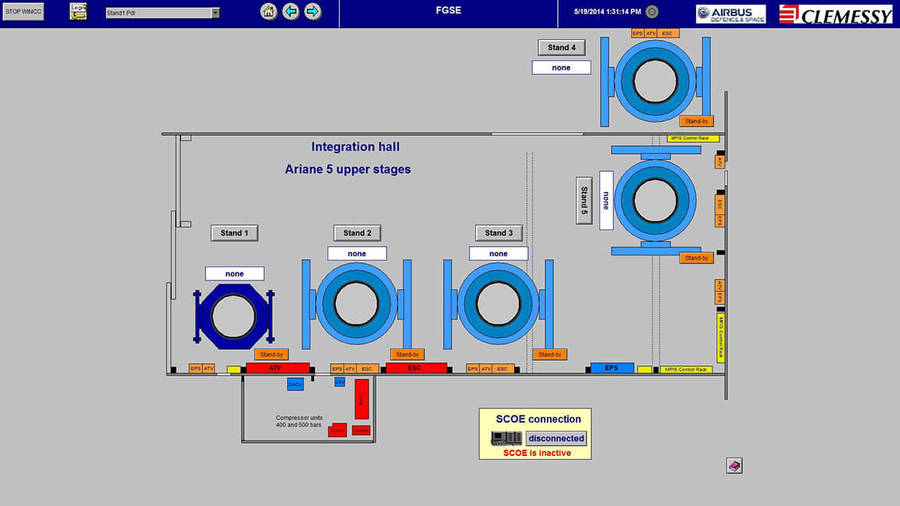The height and width of the screenshot is (506, 900).
Task: Click Stand 3 Stand-by indicator
Action: [x=550, y=355]
